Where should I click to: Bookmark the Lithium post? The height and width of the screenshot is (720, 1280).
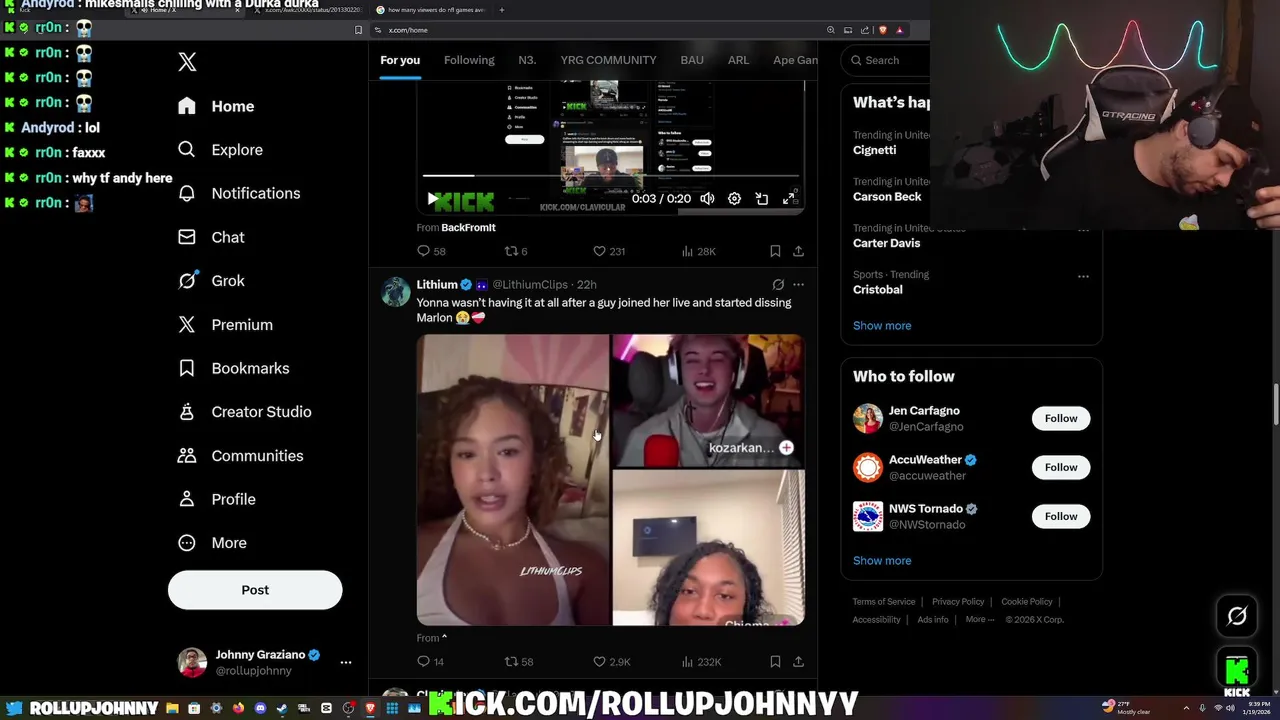pos(775,662)
